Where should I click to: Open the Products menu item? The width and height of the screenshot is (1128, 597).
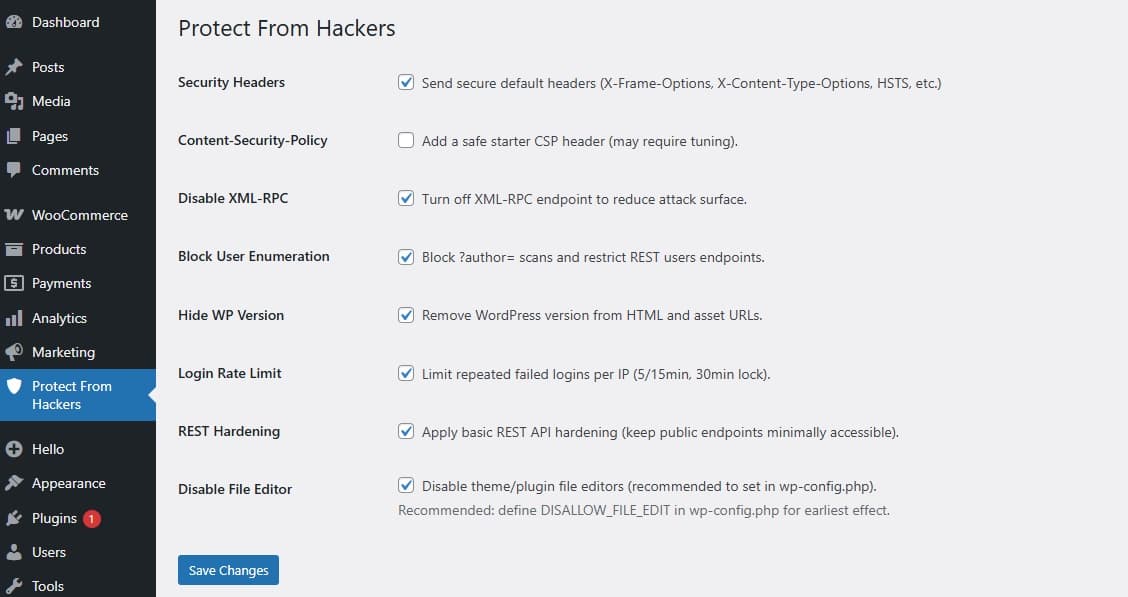pos(59,249)
